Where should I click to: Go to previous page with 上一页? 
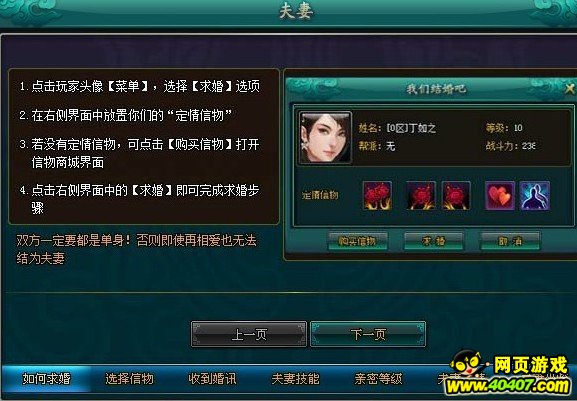(249, 334)
